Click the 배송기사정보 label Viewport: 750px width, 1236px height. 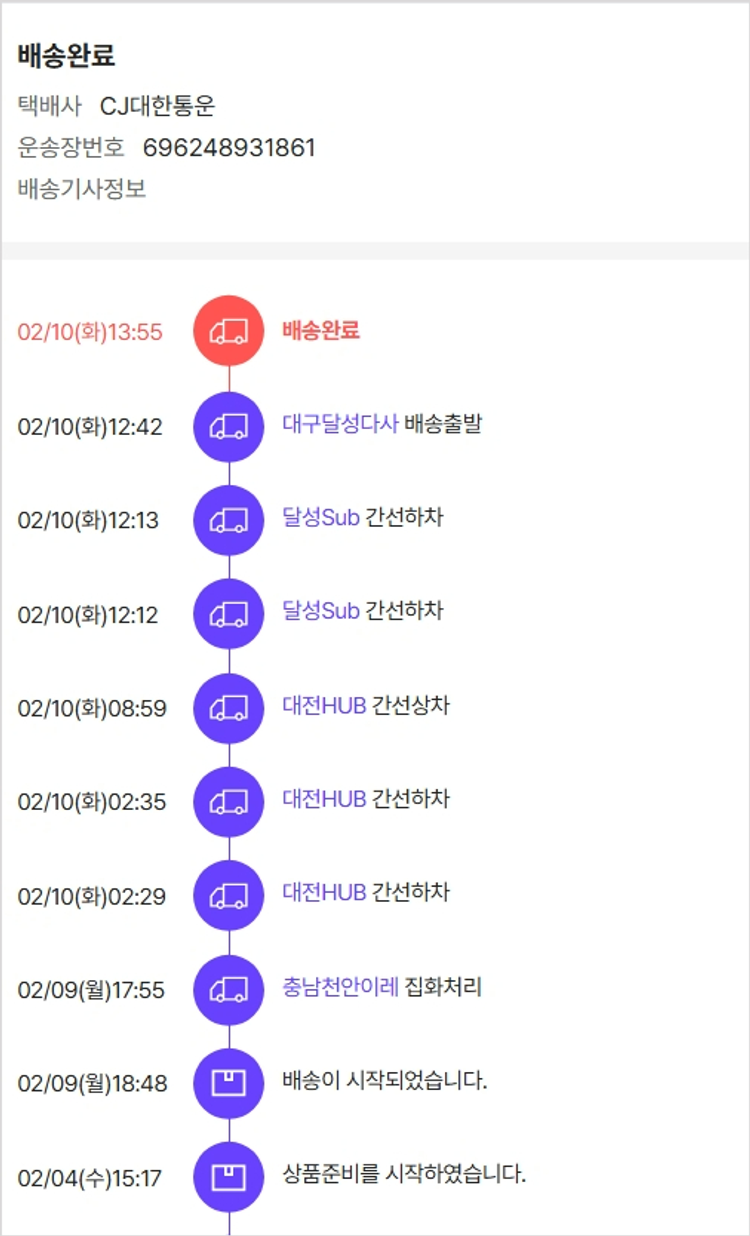click(x=82, y=189)
